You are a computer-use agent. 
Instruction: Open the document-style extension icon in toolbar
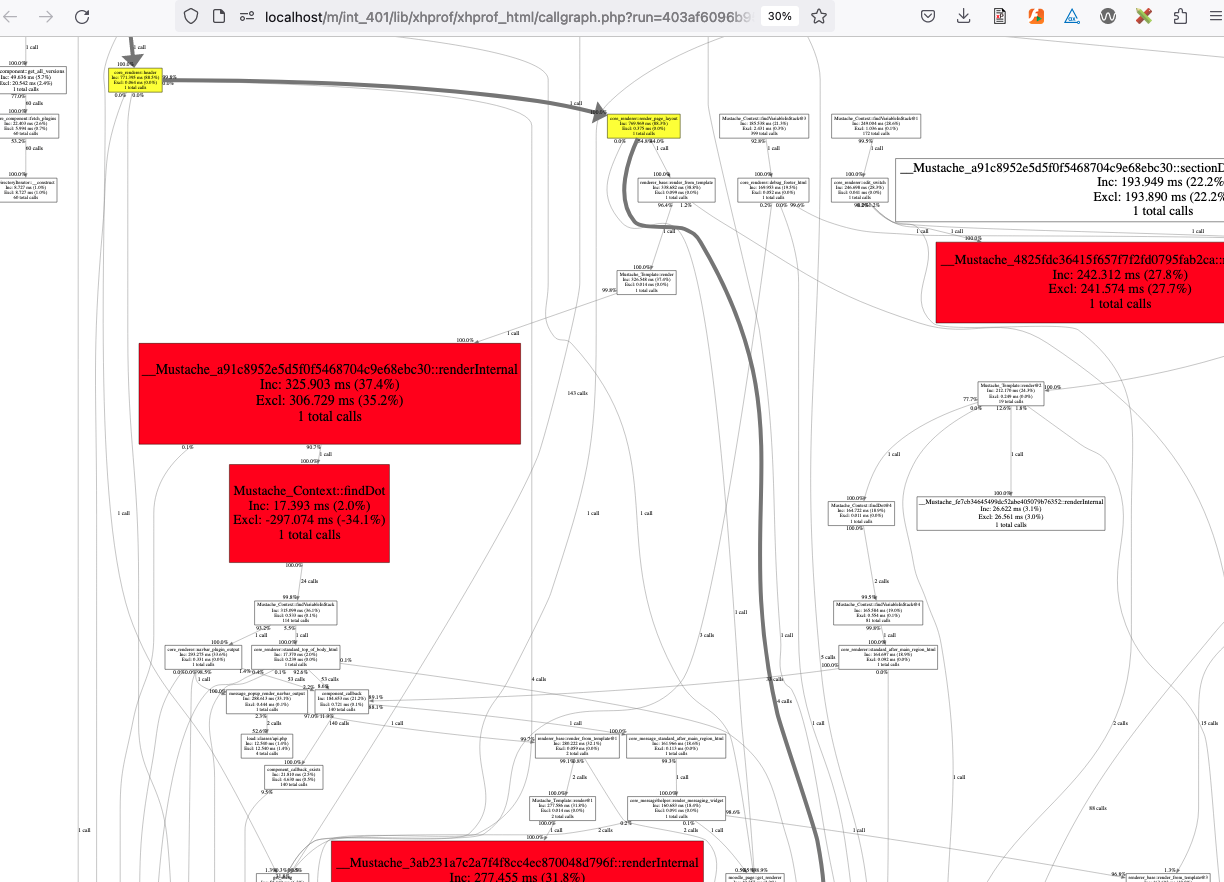[x=1000, y=16]
